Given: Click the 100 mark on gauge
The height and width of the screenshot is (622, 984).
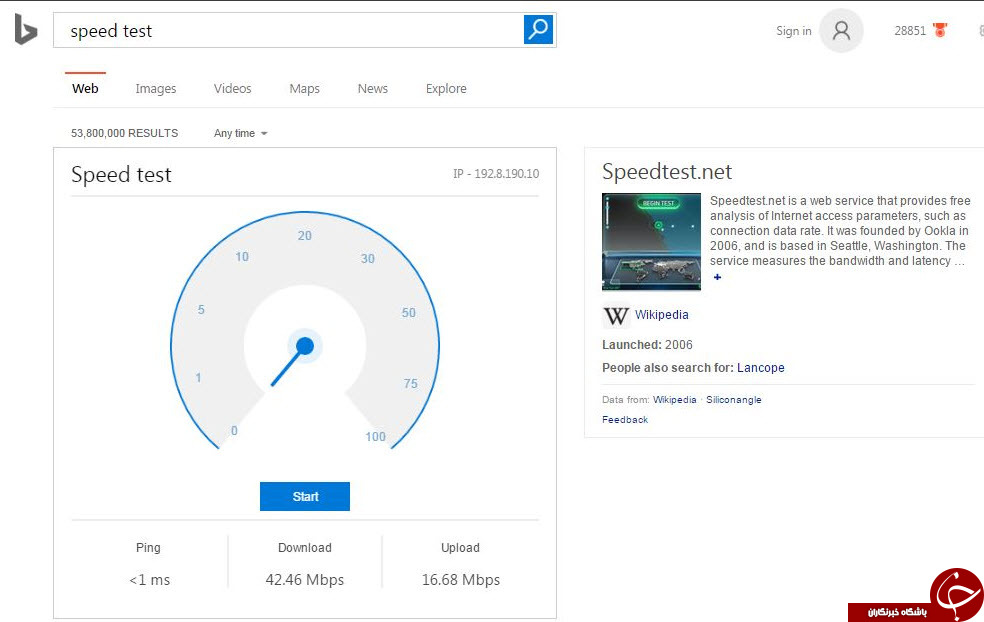Looking at the screenshot, I should [375, 437].
